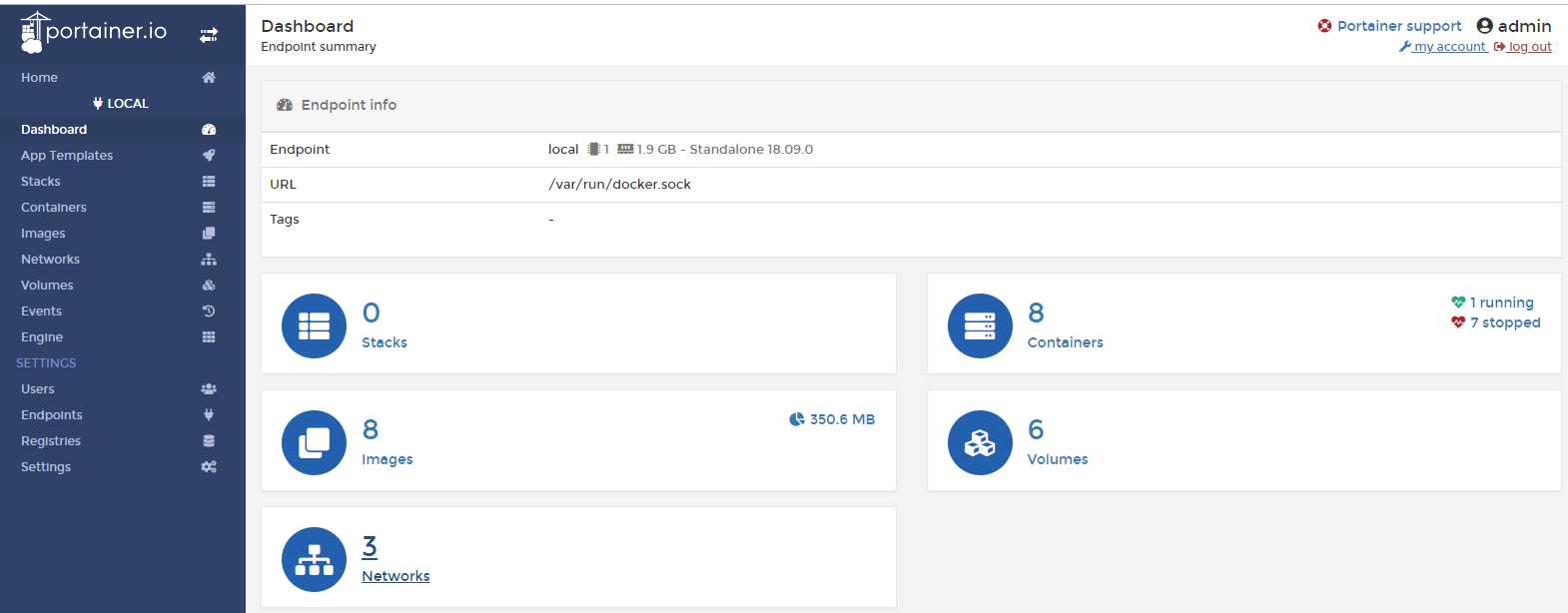Click the 350.6 MB image size value
1568x613 pixels.
click(842, 419)
